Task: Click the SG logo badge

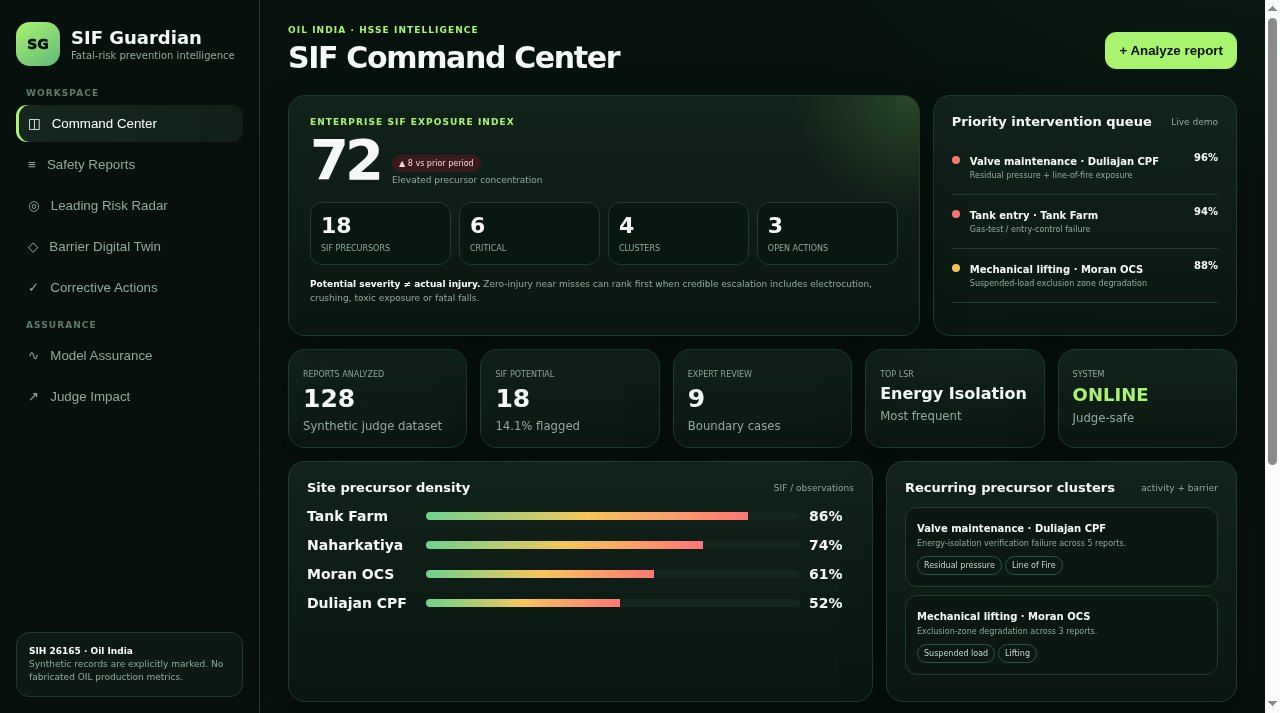Action: click(x=38, y=44)
